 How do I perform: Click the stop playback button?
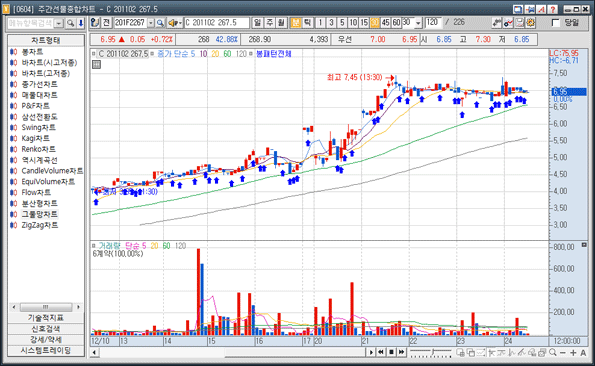click(x=391, y=352)
